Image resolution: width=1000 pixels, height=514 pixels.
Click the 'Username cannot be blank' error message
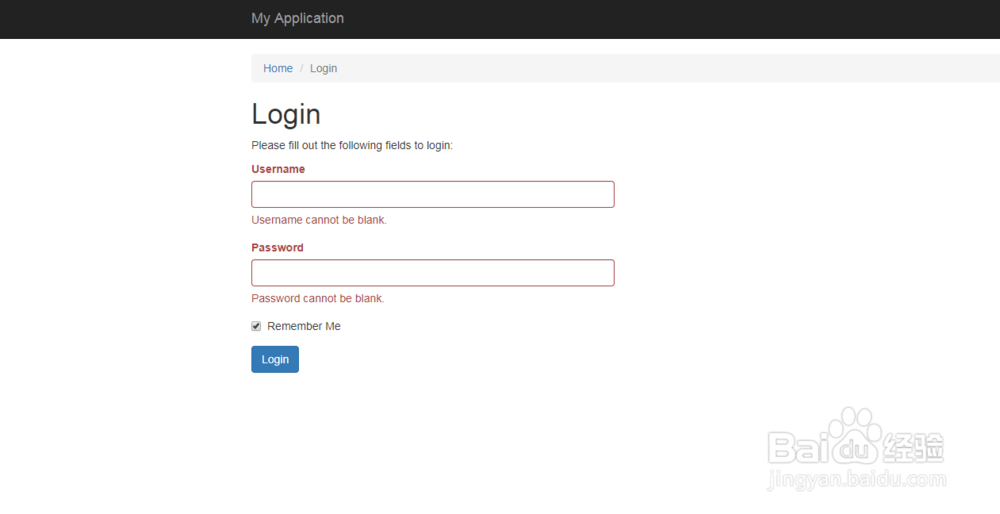[x=319, y=220]
